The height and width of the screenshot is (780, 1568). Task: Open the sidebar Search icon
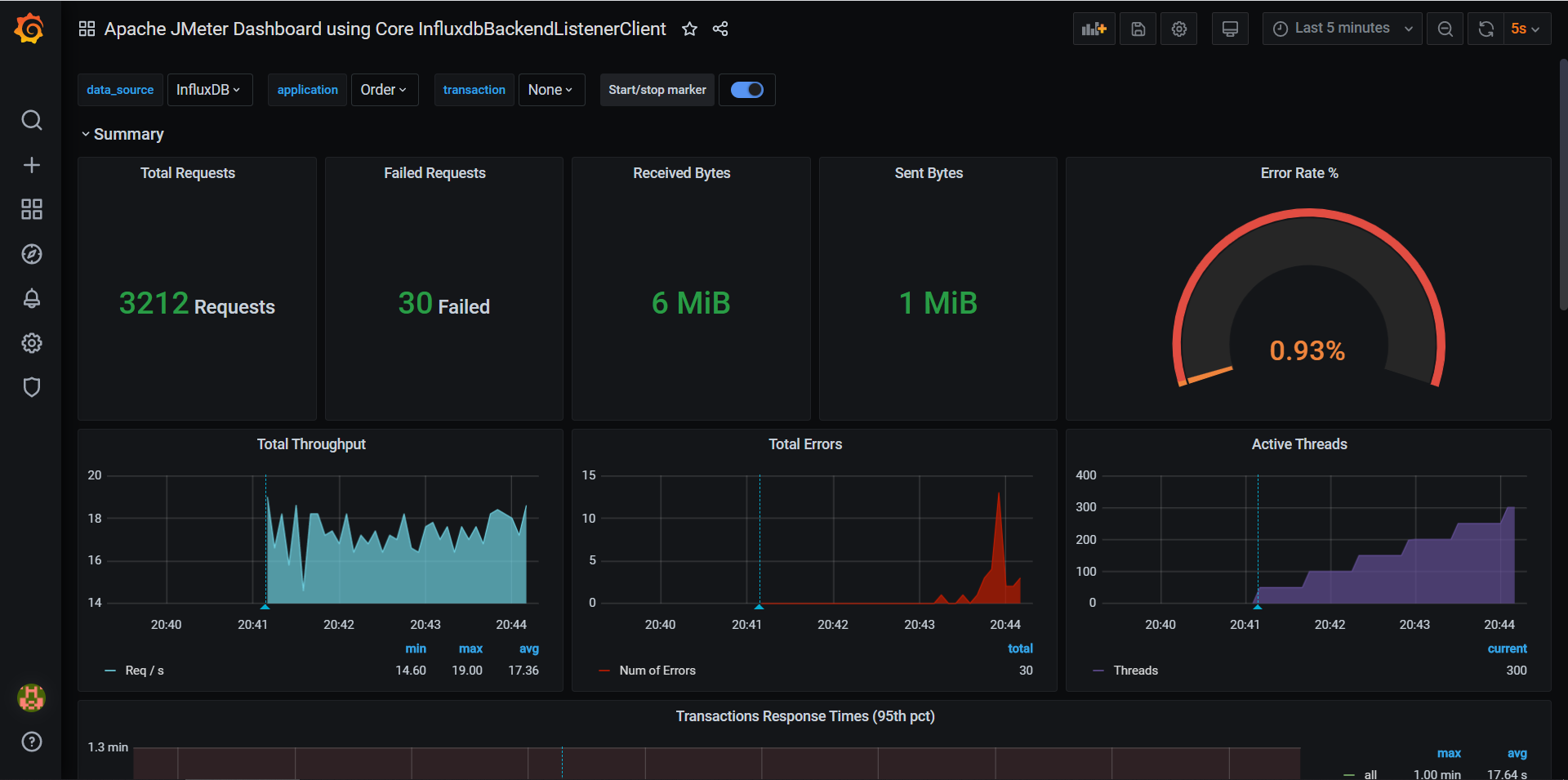tap(31, 120)
